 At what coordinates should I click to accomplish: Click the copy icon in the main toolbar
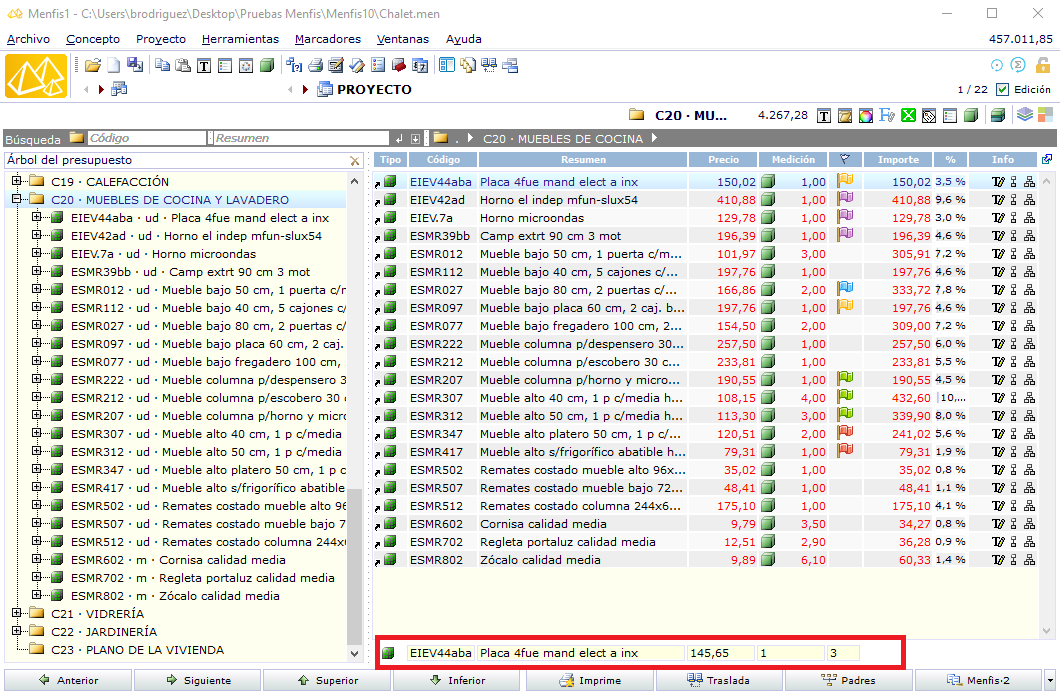click(x=162, y=66)
